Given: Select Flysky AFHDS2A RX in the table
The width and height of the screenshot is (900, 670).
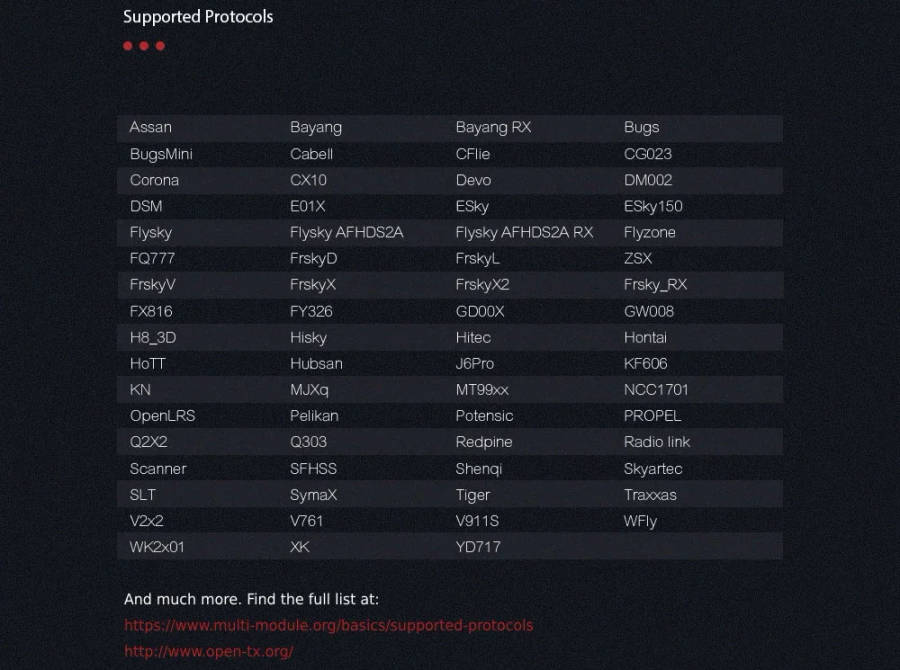Looking at the screenshot, I should 524,232.
